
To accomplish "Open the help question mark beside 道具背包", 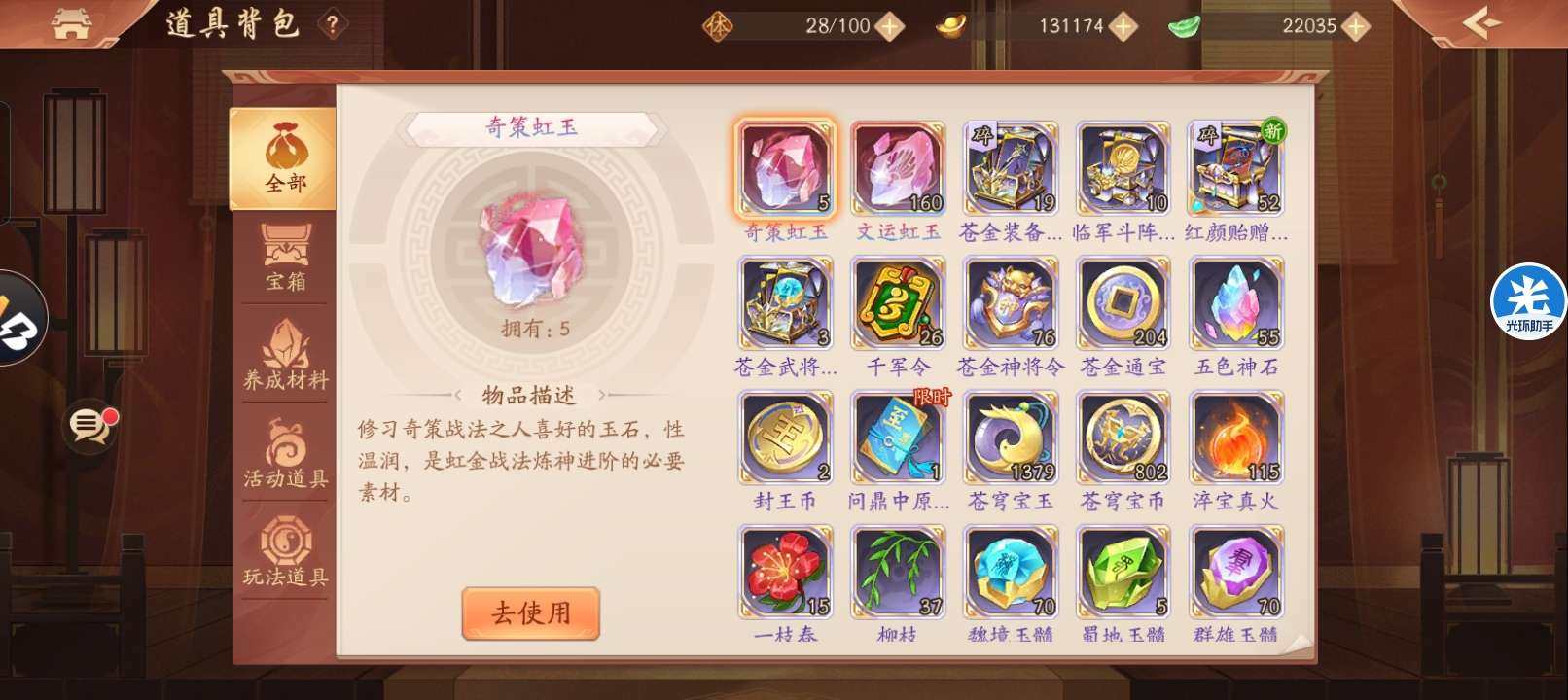I will click(332, 24).
